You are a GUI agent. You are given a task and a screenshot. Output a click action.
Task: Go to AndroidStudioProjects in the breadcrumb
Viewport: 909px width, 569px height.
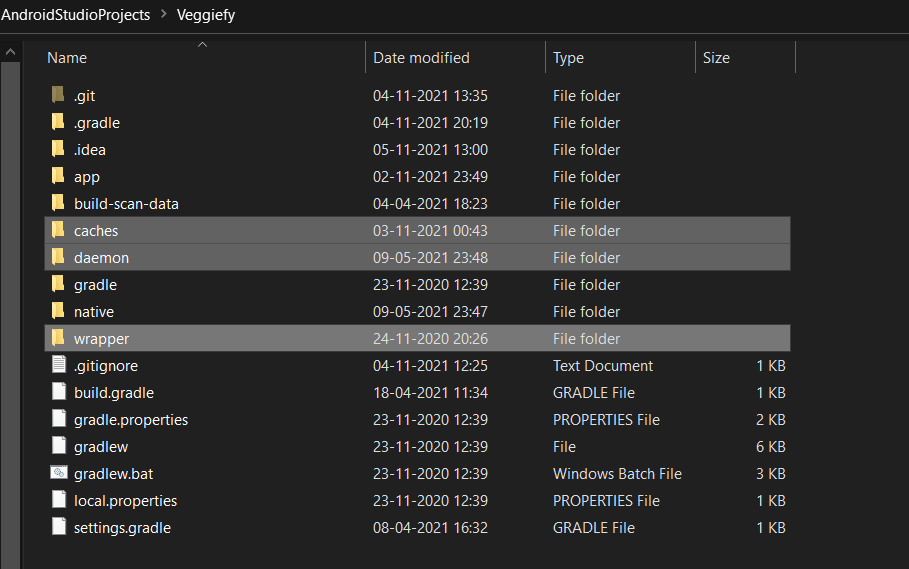coord(75,14)
